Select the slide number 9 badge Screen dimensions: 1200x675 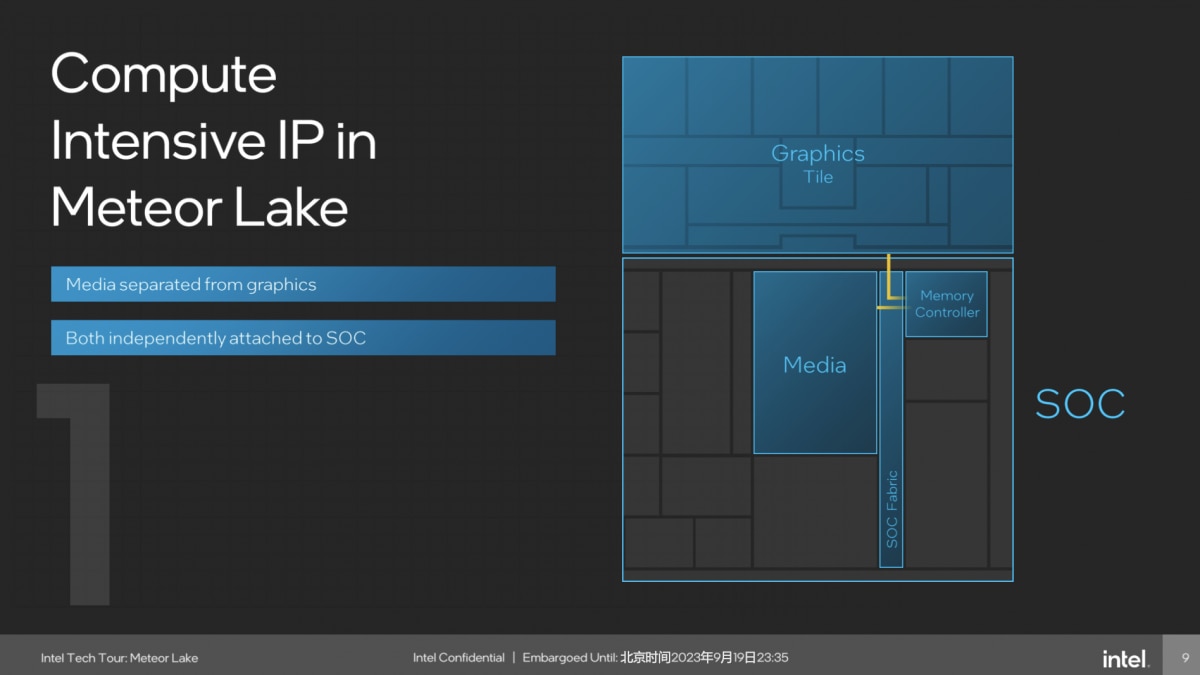[1185, 657]
